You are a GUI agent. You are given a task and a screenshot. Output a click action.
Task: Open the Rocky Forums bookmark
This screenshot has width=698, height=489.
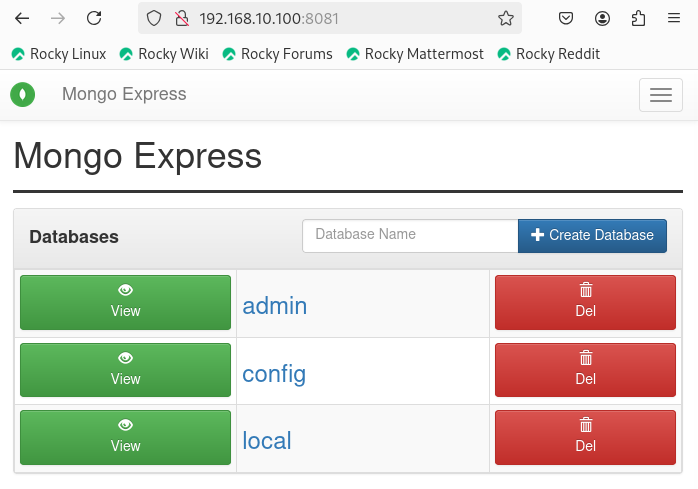pos(277,54)
